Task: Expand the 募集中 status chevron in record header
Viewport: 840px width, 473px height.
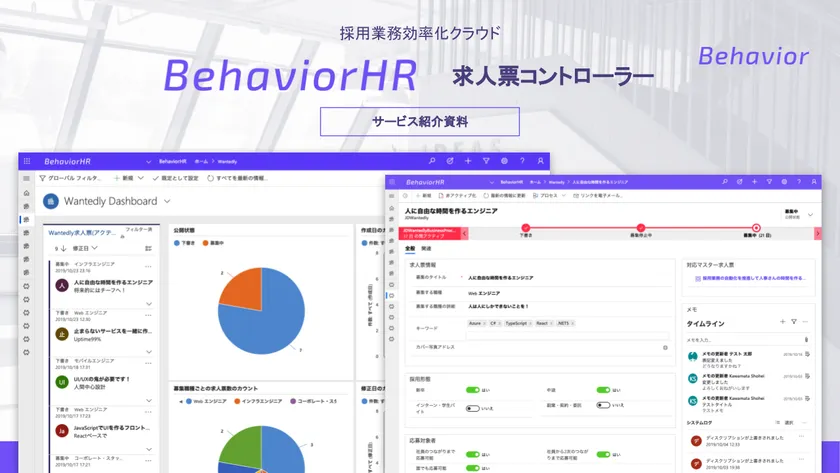Action: tap(810, 214)
